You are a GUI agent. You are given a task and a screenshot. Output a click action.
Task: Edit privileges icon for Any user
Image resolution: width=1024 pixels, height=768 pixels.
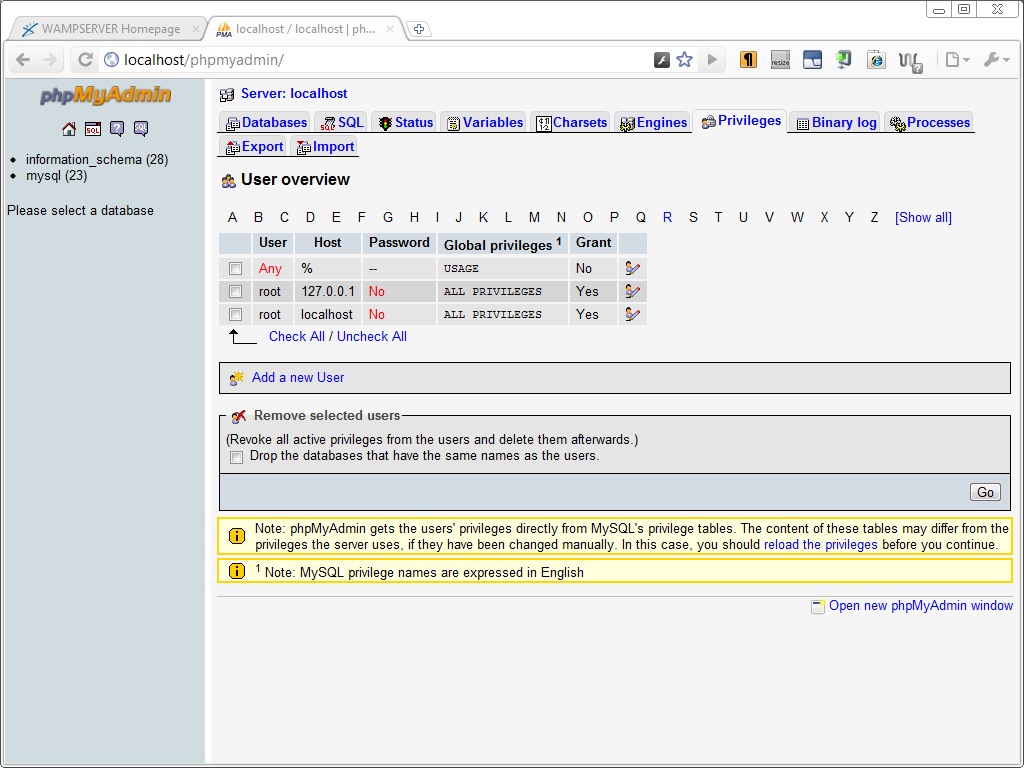tap(632, 268)
